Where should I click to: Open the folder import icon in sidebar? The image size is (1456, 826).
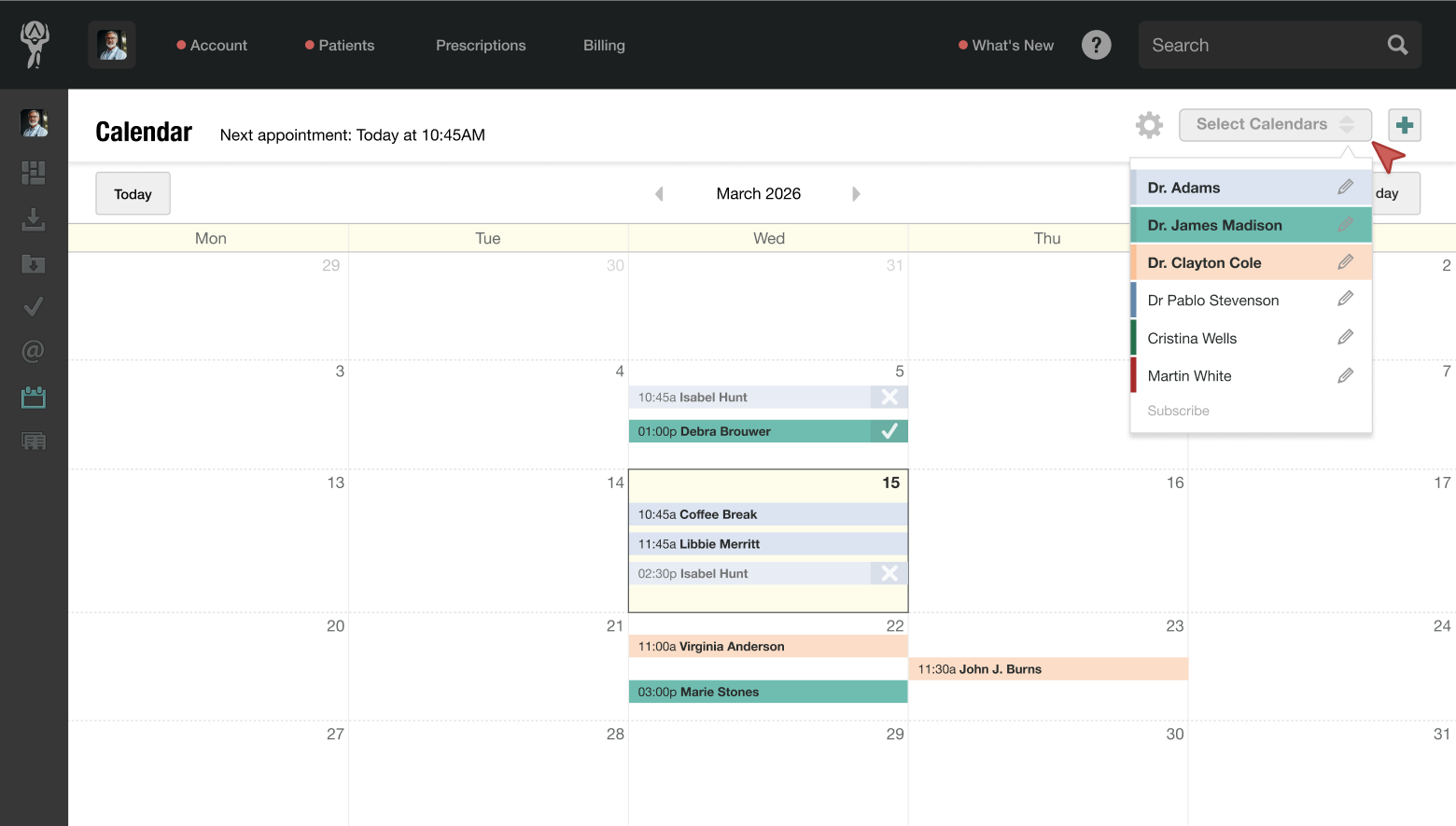(x=33, y=264)
